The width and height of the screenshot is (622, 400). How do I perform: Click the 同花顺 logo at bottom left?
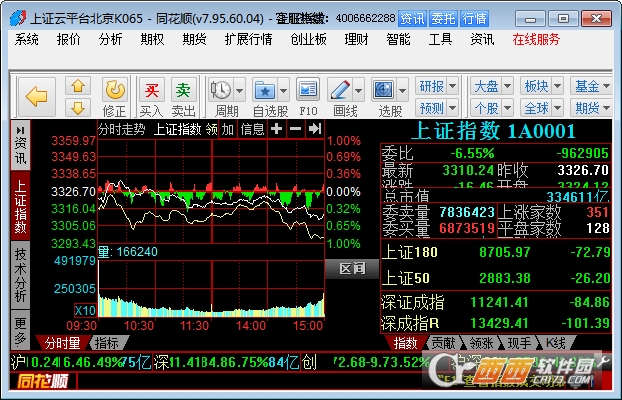43,381
